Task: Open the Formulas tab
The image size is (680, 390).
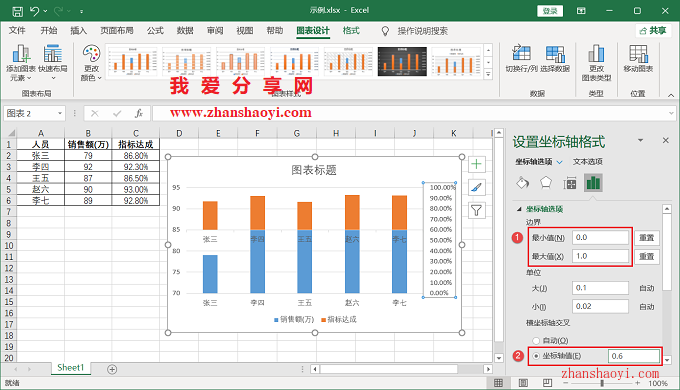Action: click(x=155, y=30)
